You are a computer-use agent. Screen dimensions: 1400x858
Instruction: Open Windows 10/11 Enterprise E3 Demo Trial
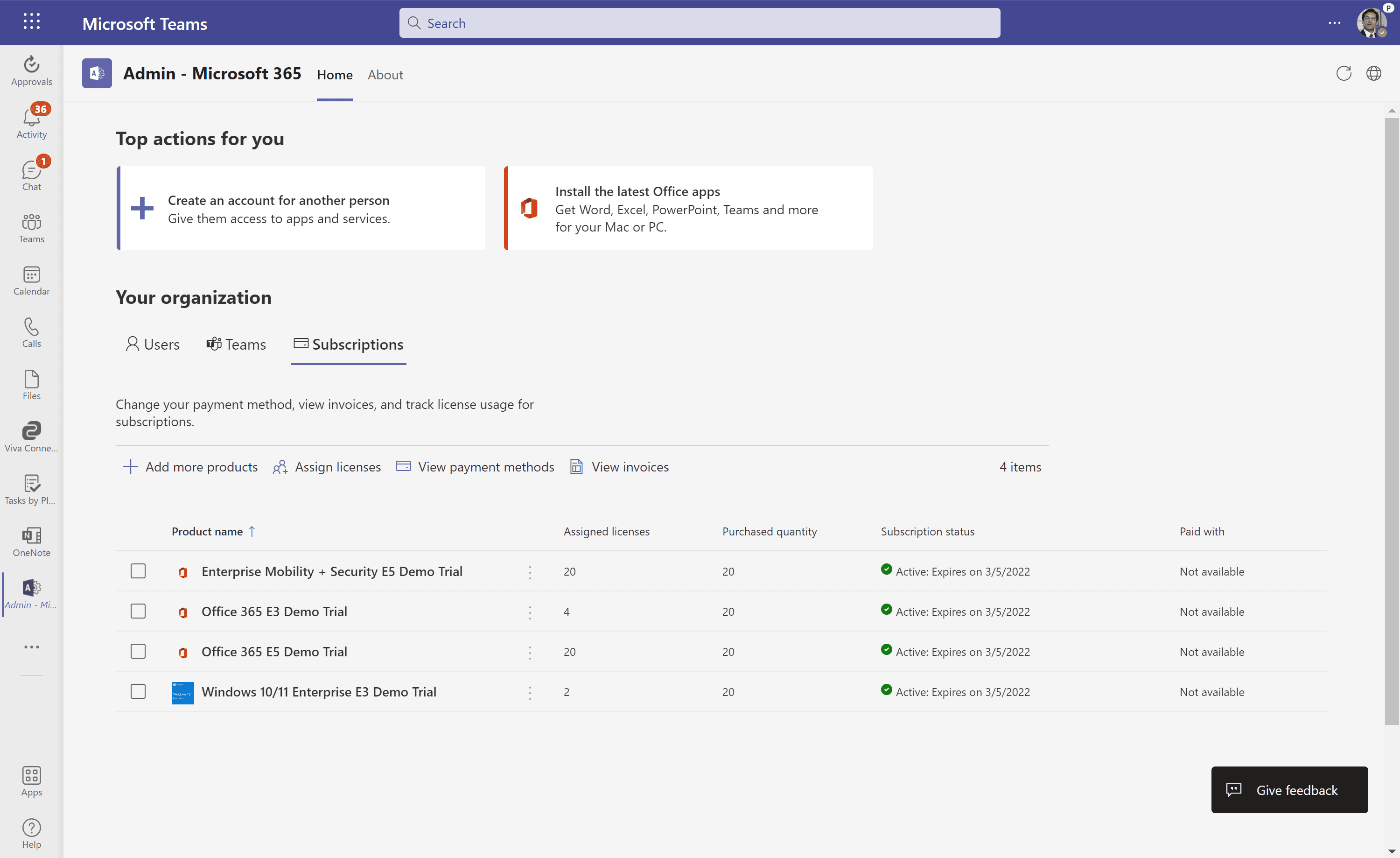click(x=319, y=692)
